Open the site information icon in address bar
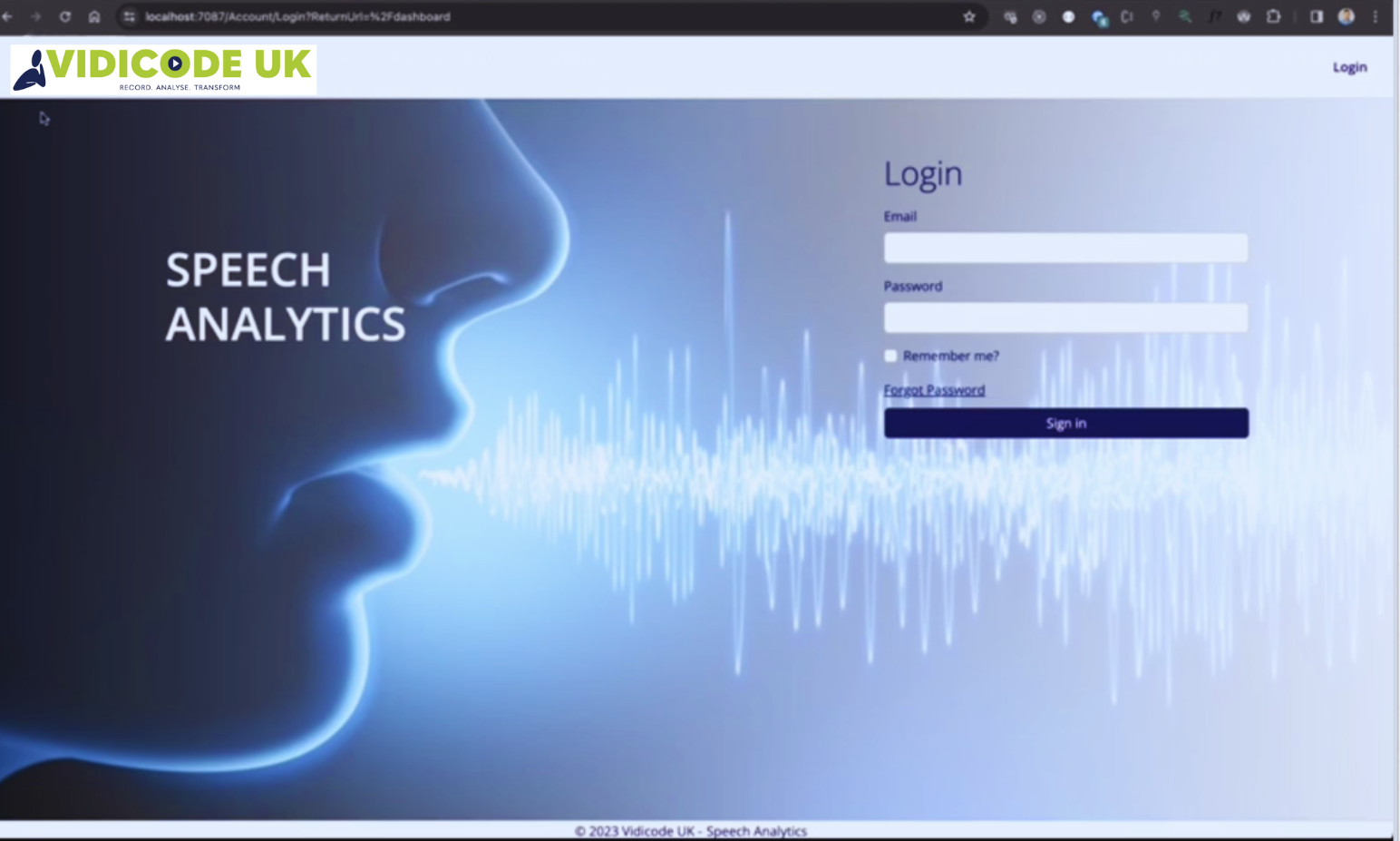 129,16
